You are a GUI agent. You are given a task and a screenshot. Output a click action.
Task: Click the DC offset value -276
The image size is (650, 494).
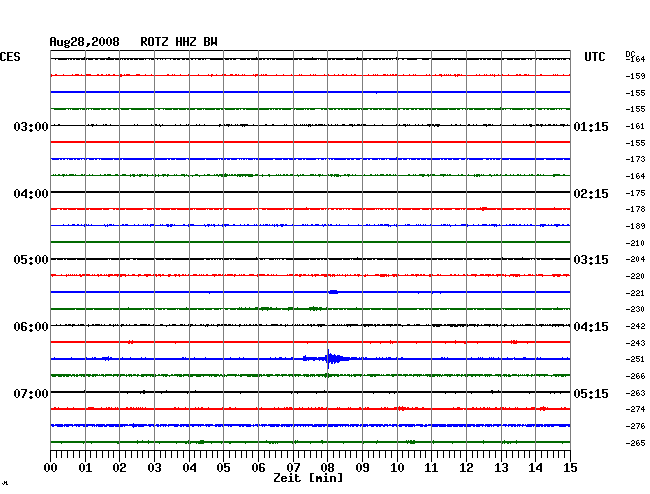pos(635,426)
